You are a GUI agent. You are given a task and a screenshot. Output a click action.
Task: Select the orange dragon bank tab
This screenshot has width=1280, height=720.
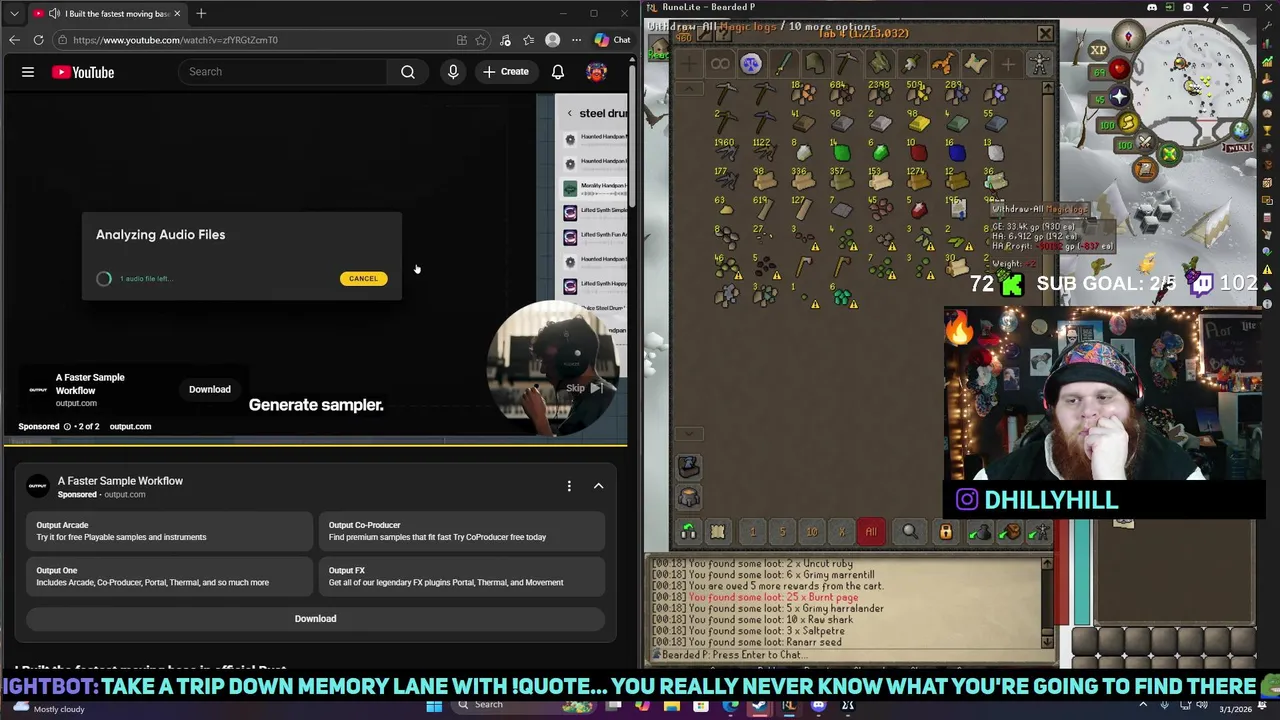[x=943, y=64]
